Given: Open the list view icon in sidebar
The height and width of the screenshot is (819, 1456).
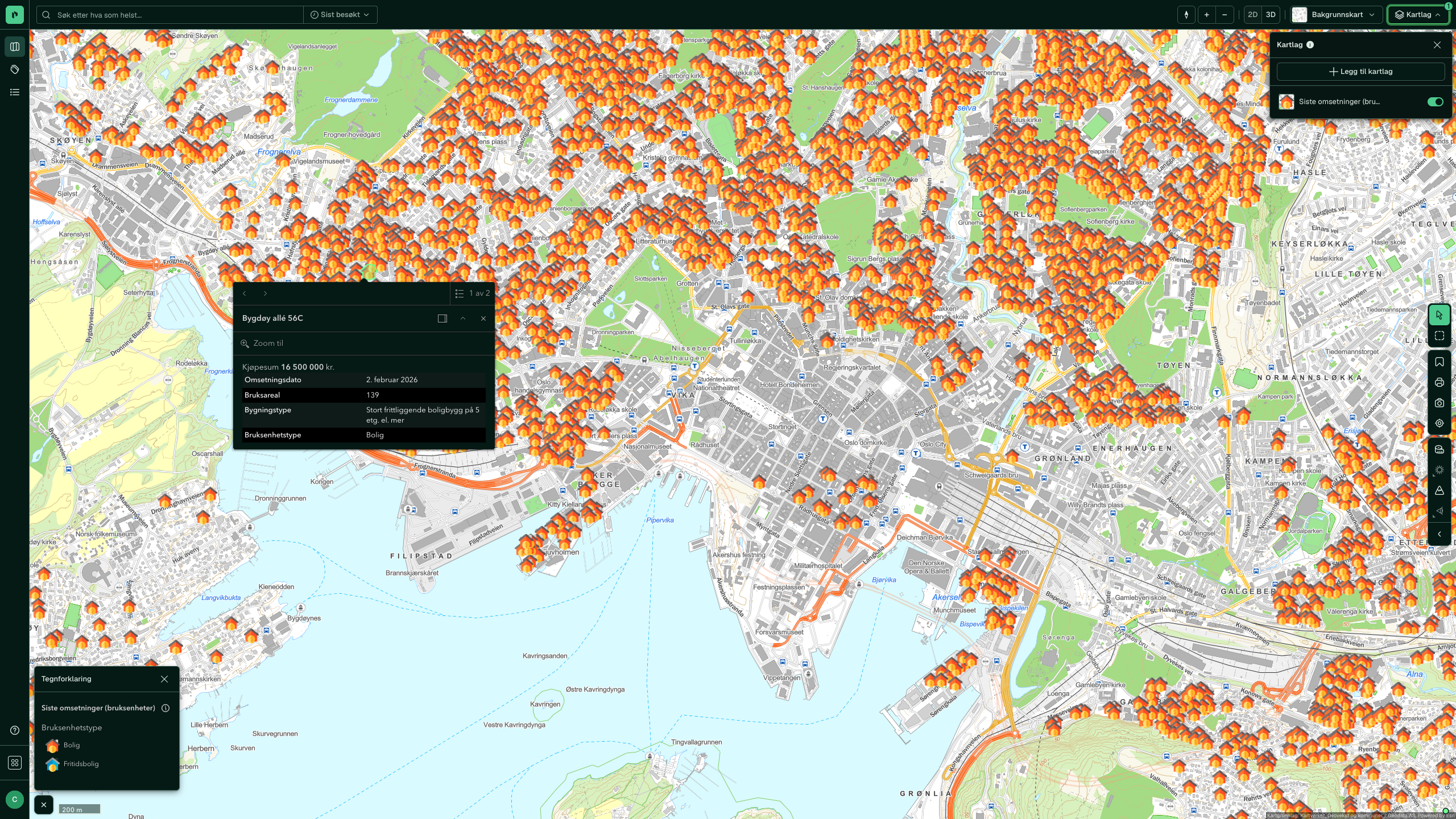Looking at the screenshot, I should pos(15,92).
